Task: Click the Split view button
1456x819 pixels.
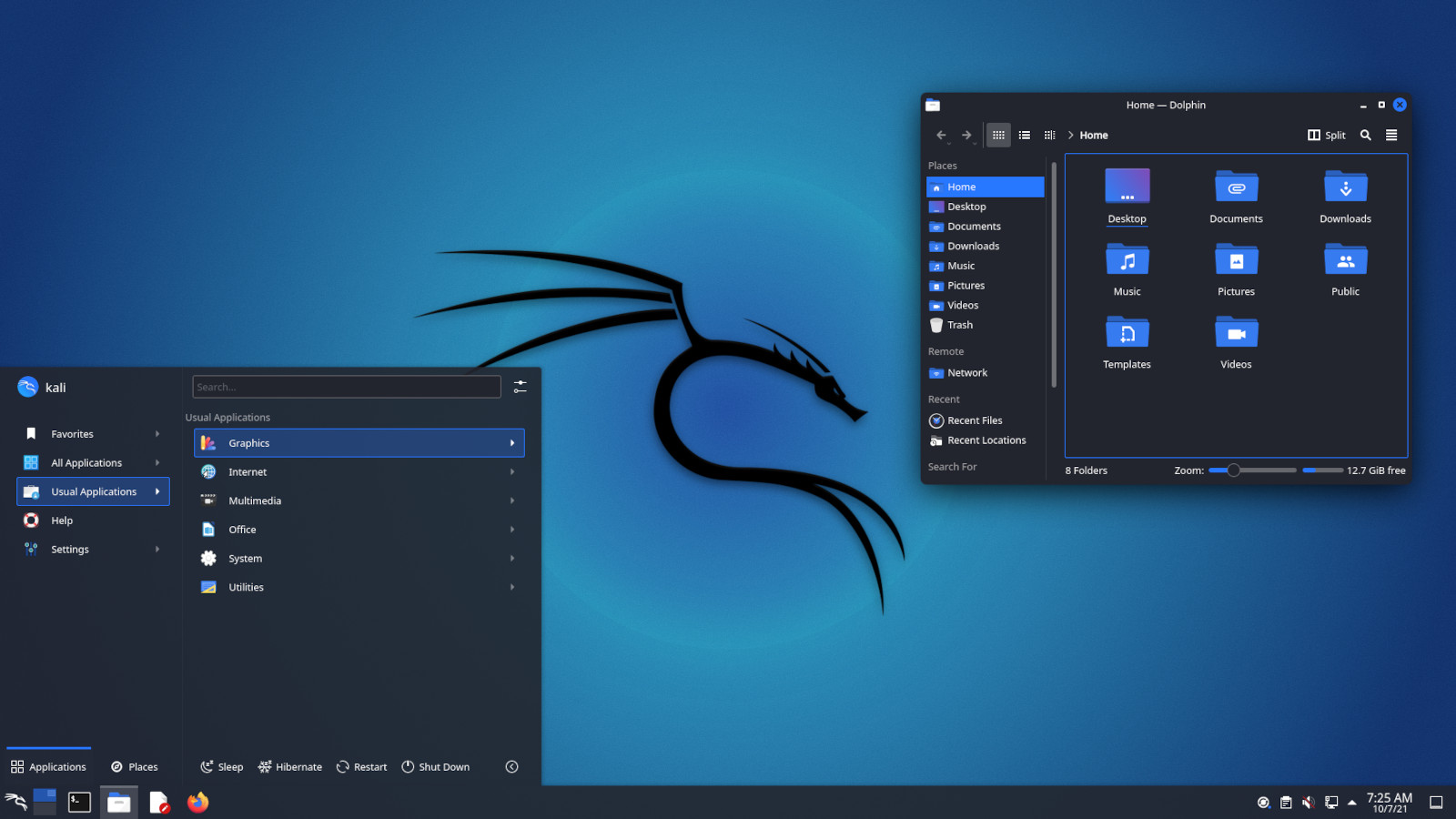Action: coord(1327,135)
